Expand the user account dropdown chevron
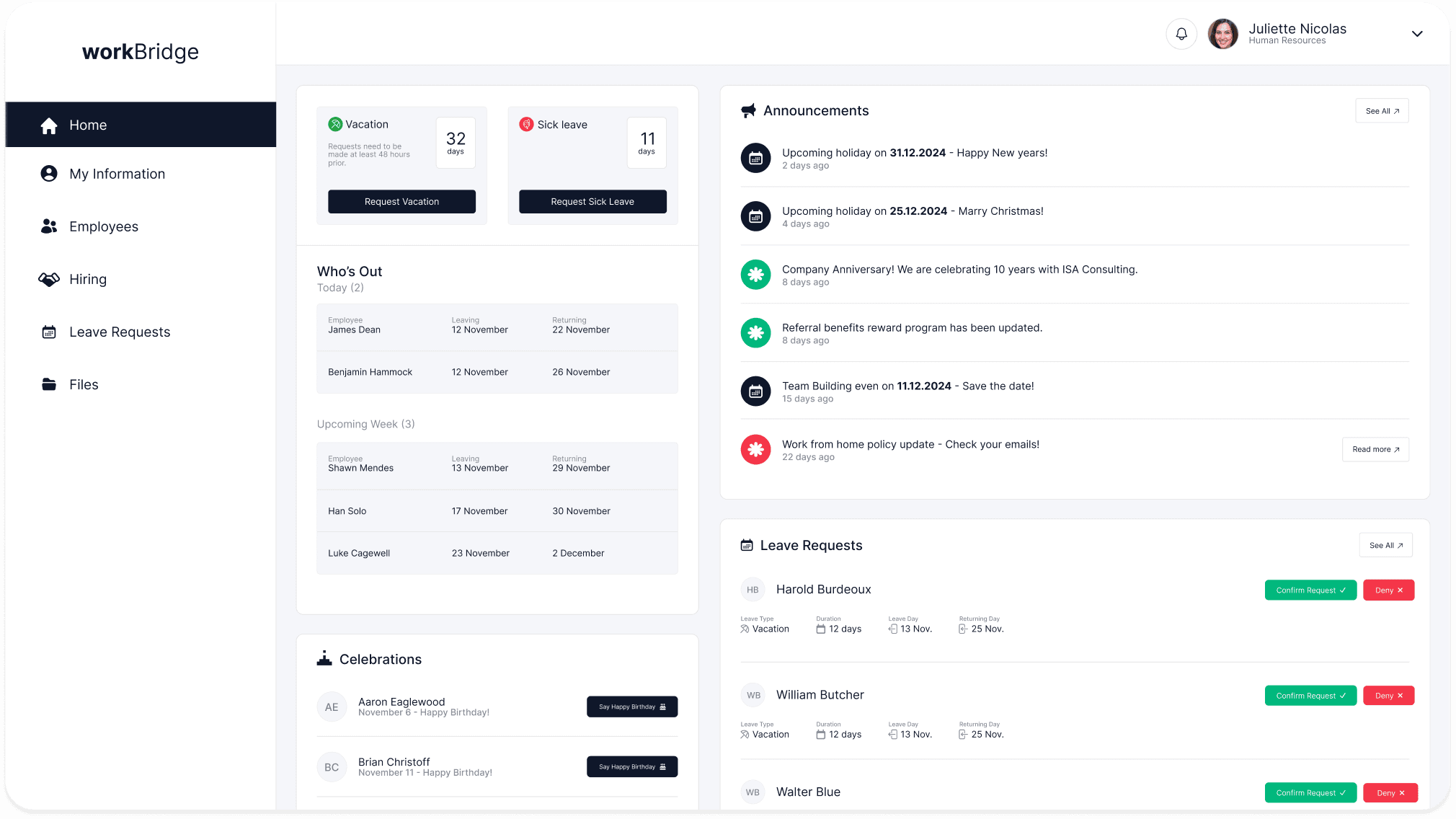The height and width of the screenshot is (819, 1456). [x=1416, y=34]
